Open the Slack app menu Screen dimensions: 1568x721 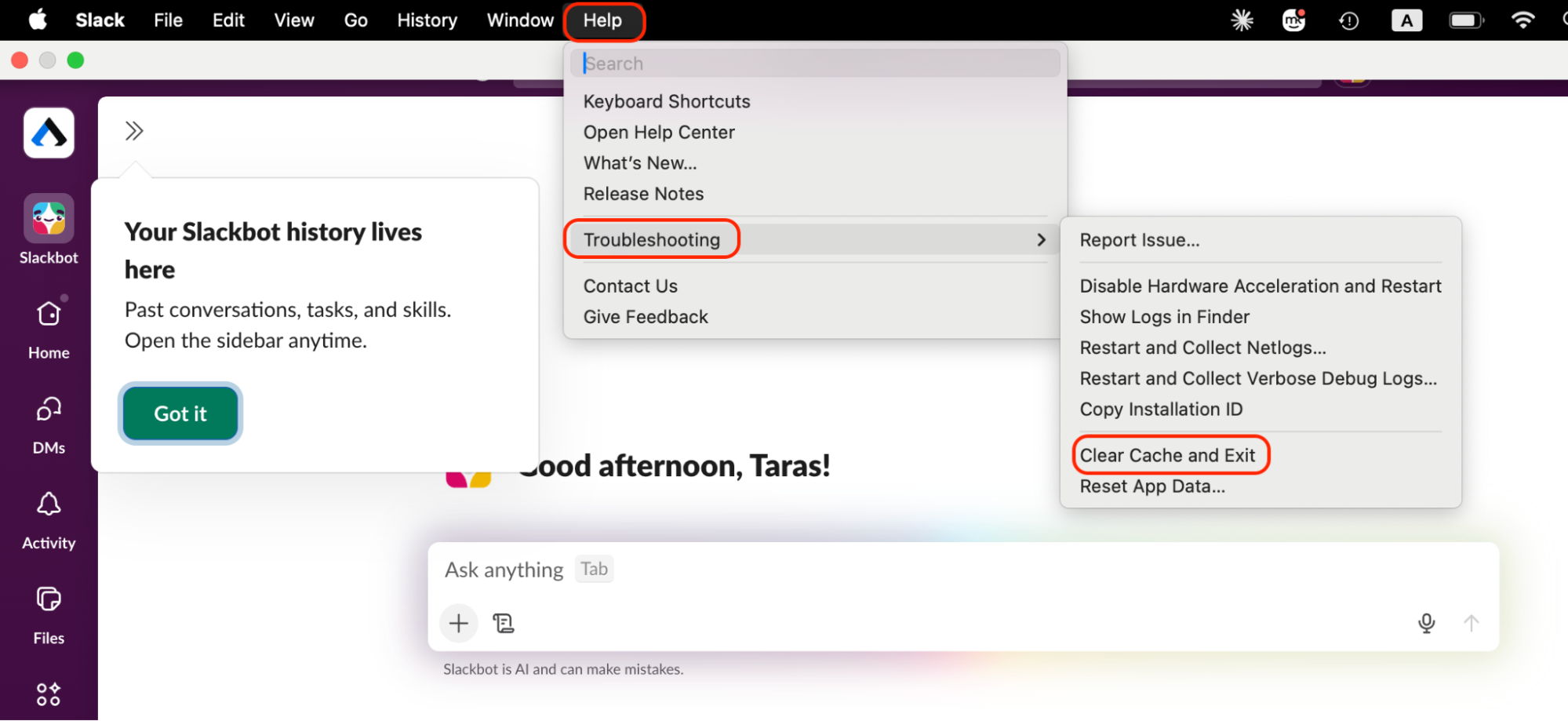[100, 20]
